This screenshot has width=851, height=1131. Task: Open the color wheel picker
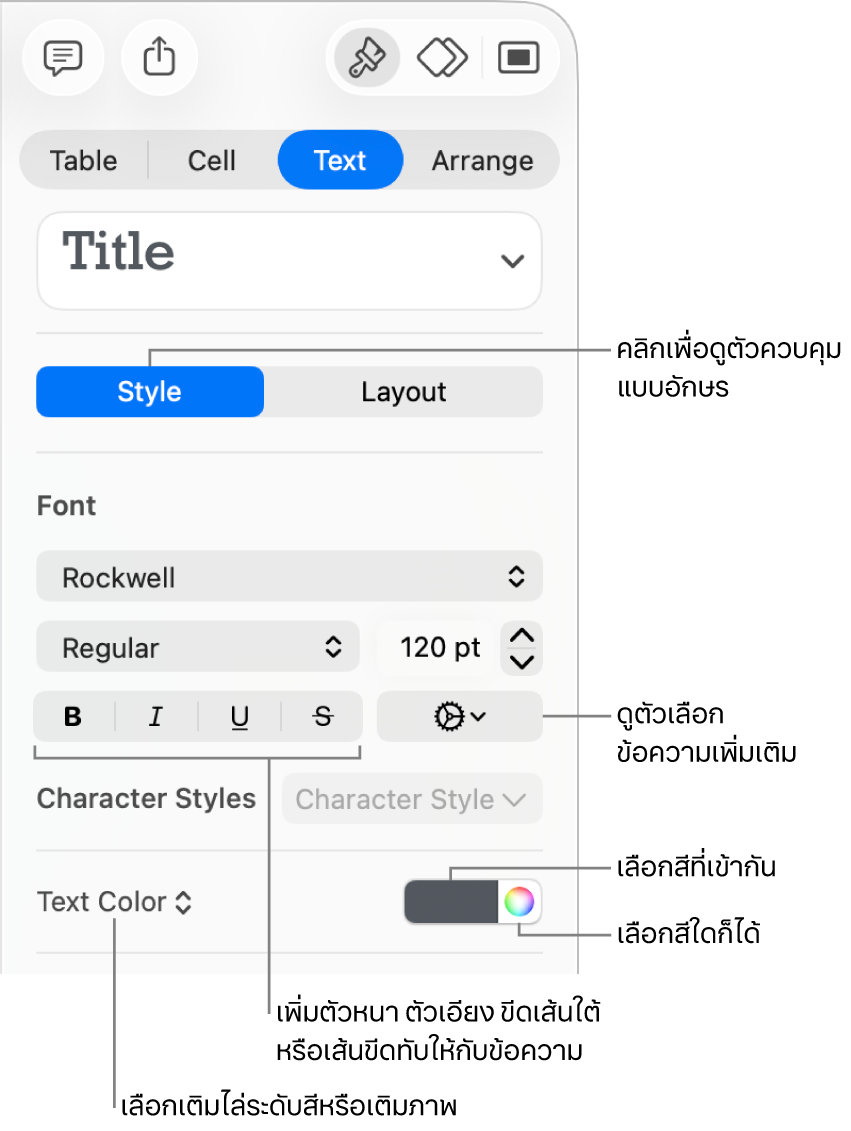(x=519, y=902)
